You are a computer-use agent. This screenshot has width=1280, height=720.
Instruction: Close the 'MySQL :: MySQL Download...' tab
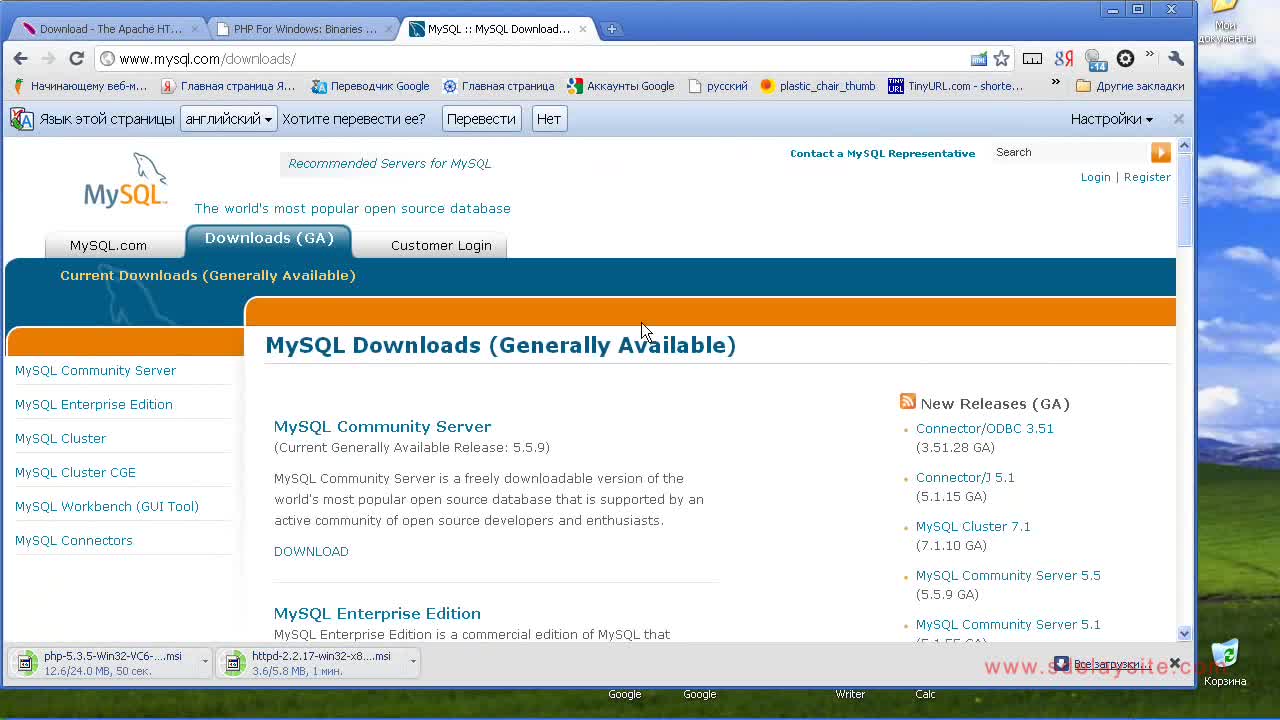coord(582,29)
